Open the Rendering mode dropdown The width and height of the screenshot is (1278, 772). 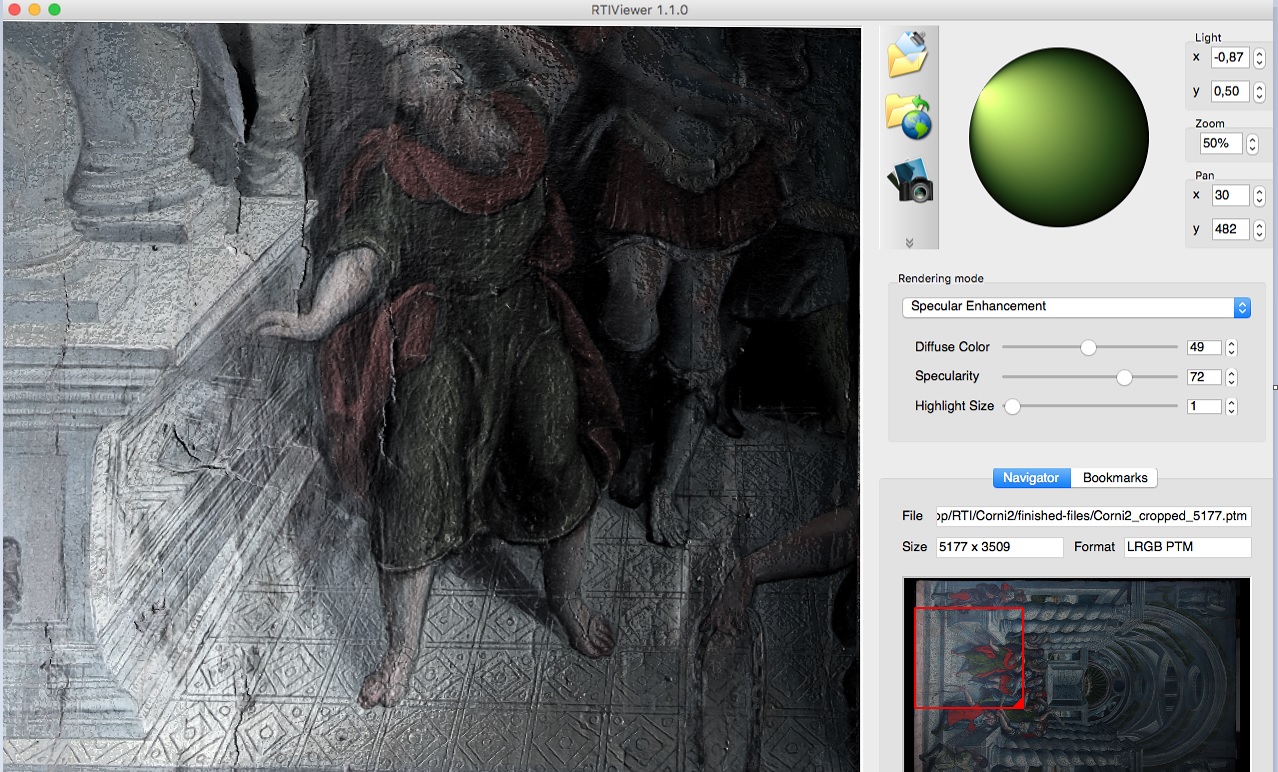1075,307
